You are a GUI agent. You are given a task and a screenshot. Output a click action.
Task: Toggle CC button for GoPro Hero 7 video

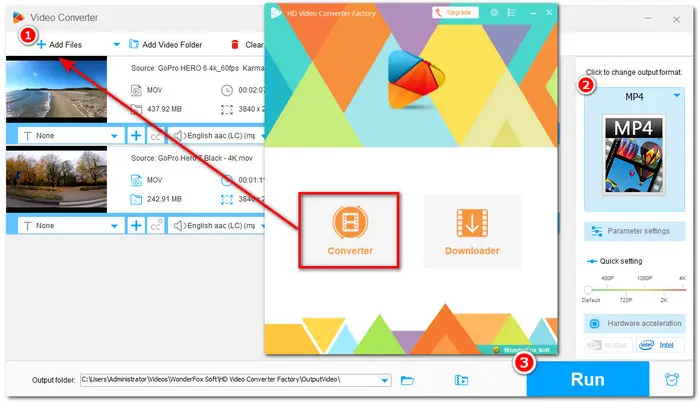[x=155, y=226]
